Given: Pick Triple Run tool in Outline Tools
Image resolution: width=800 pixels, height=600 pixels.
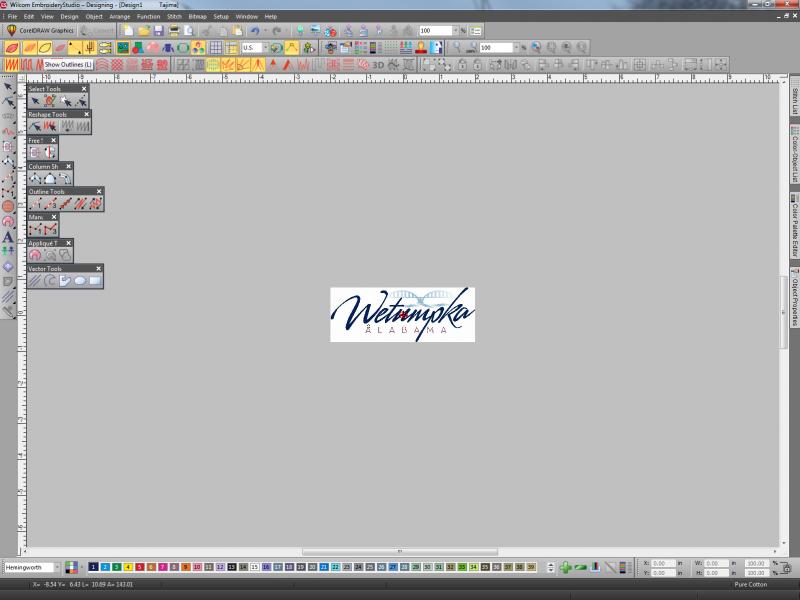Looking at the screenshot, I should 50,204.
